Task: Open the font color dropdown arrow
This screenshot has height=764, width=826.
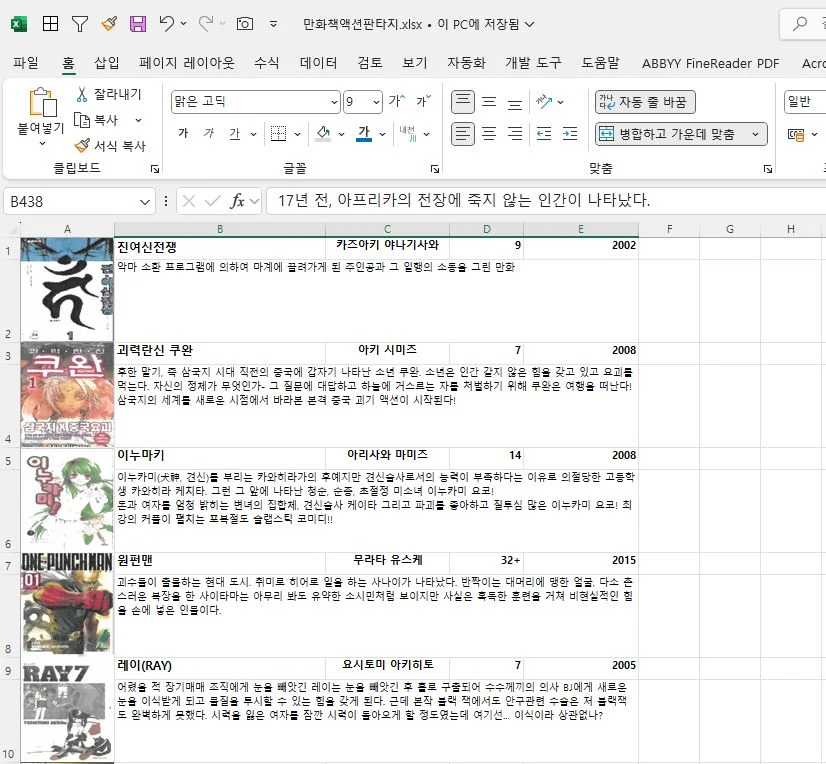Action: pos(382,134)
